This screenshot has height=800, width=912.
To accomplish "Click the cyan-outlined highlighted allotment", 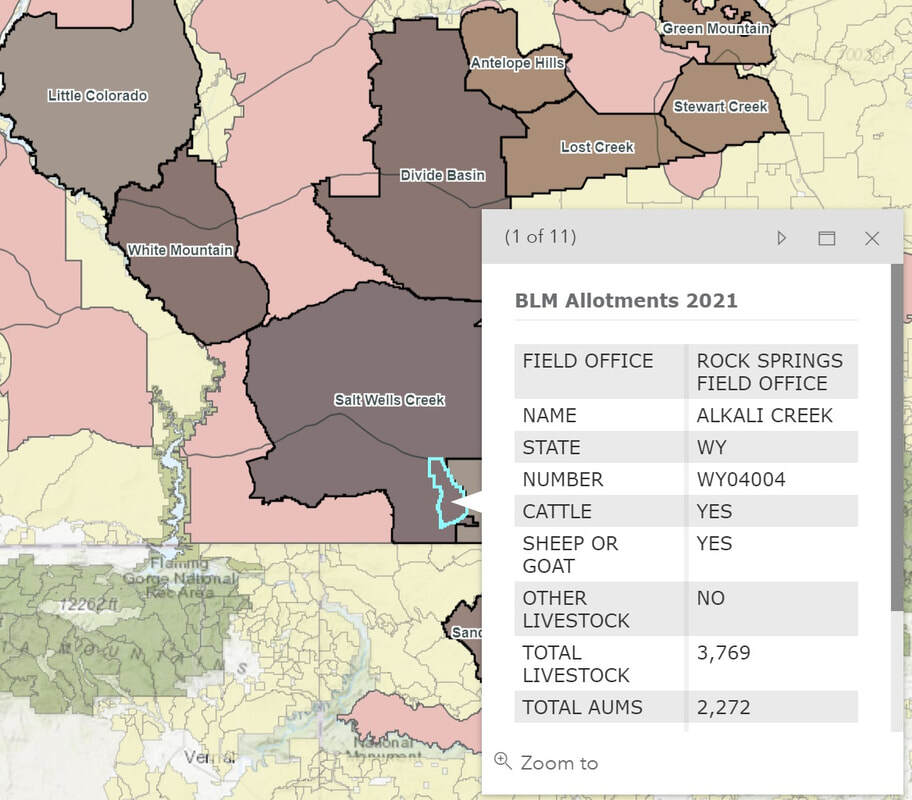I will tap(437, 490).
